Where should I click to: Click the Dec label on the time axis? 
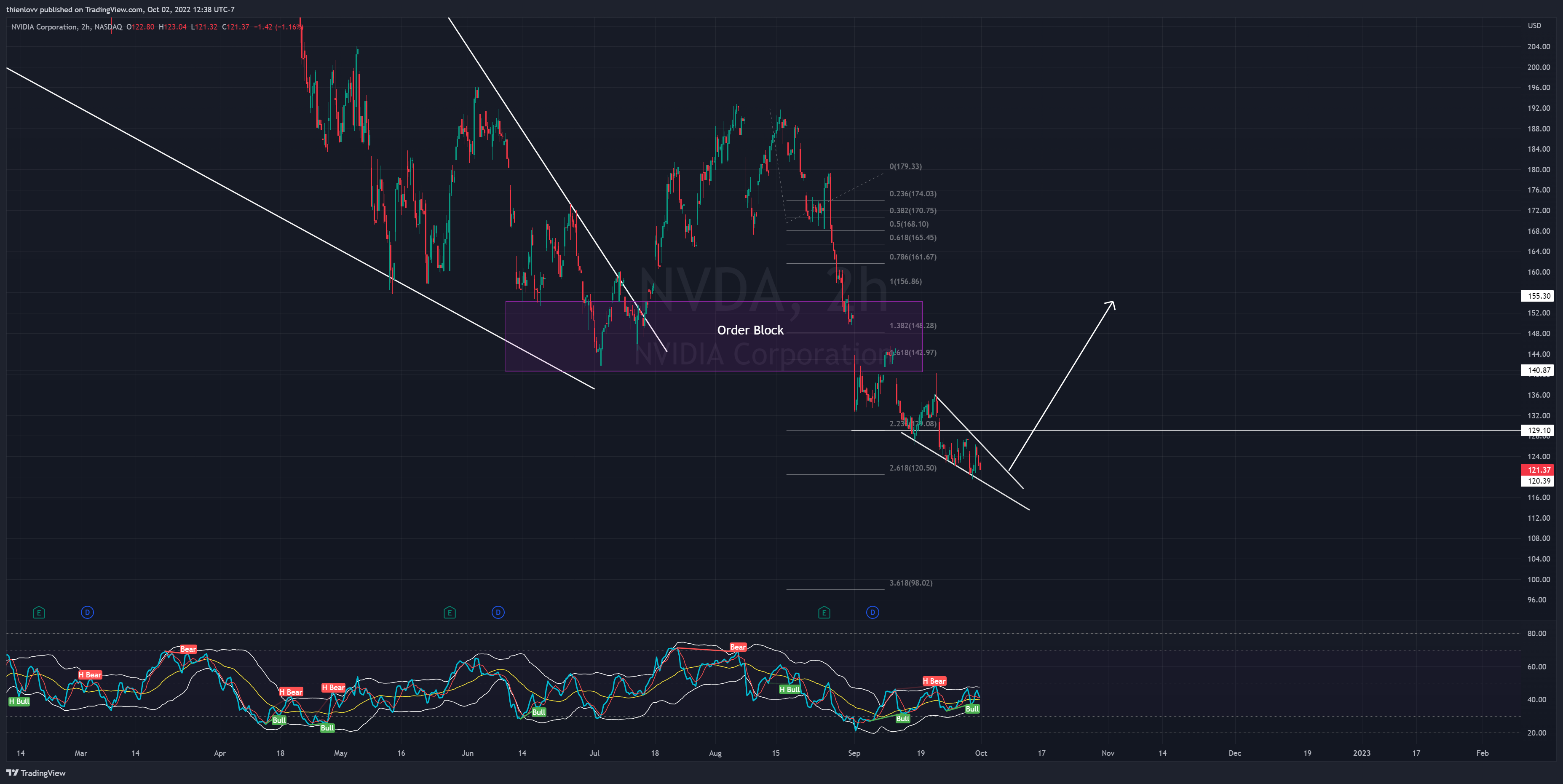(1235, 753)
